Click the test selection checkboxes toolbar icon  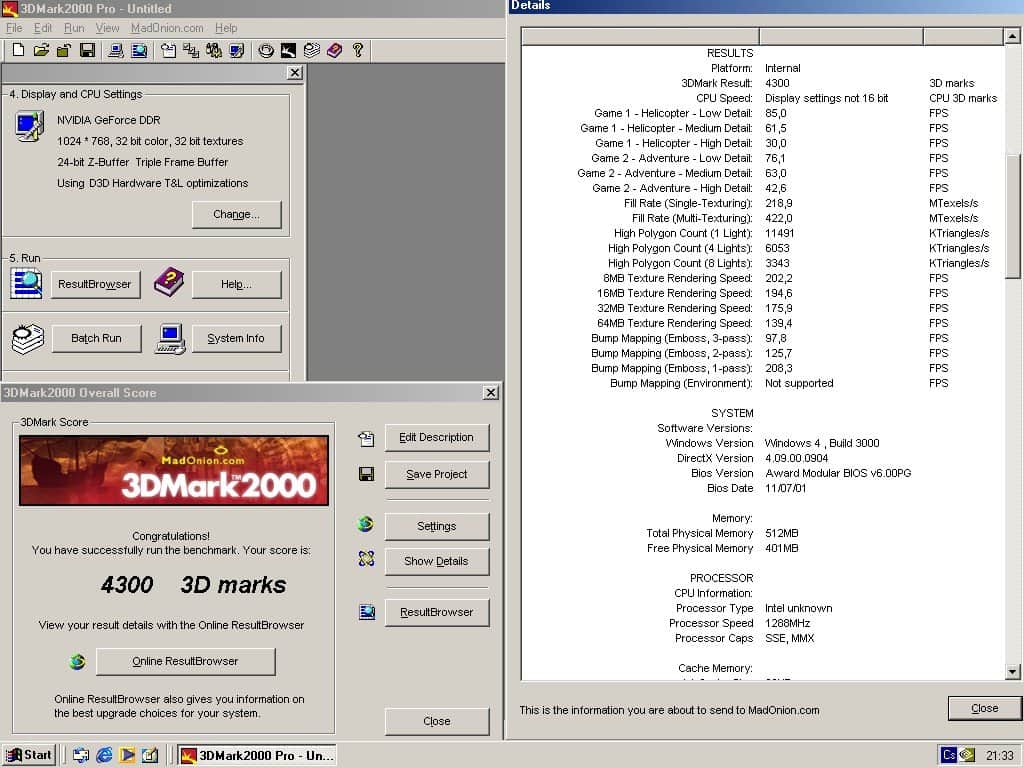coord(191,50)
